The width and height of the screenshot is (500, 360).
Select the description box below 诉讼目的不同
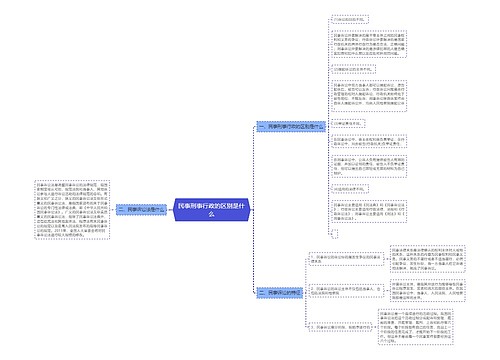coord(369,44)
